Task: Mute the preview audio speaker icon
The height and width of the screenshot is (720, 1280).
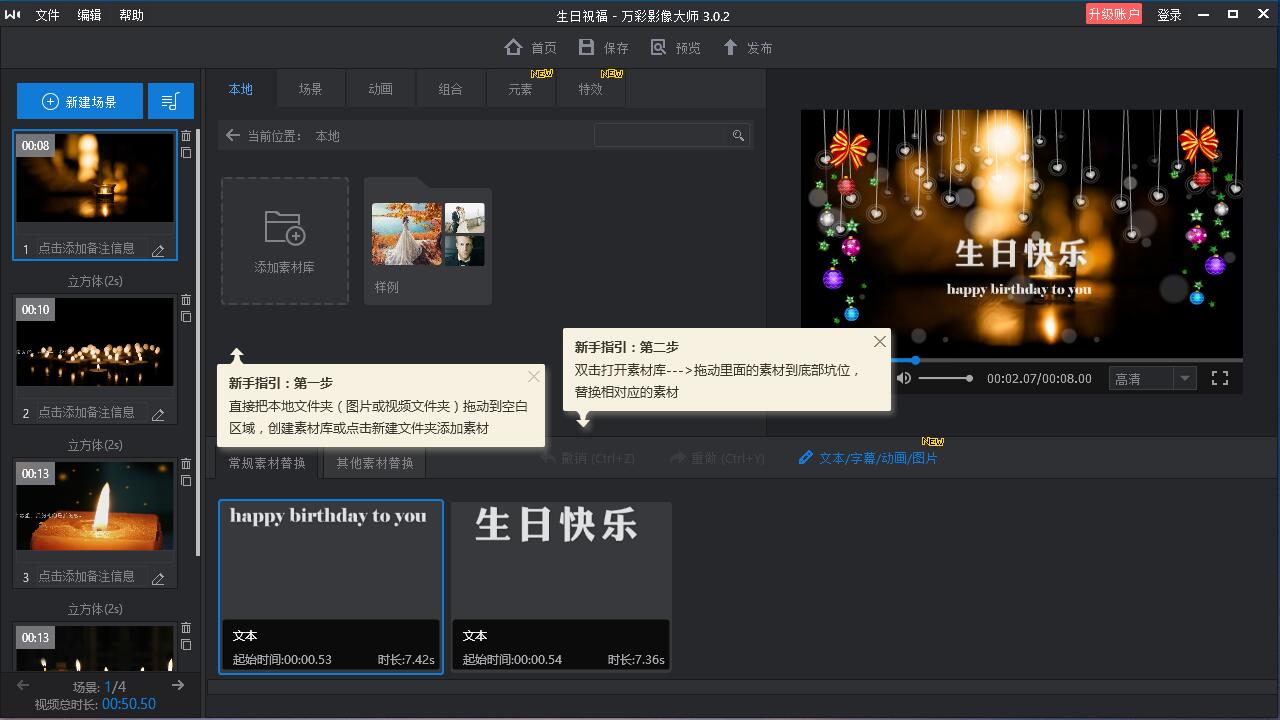Action: point(905,378)
